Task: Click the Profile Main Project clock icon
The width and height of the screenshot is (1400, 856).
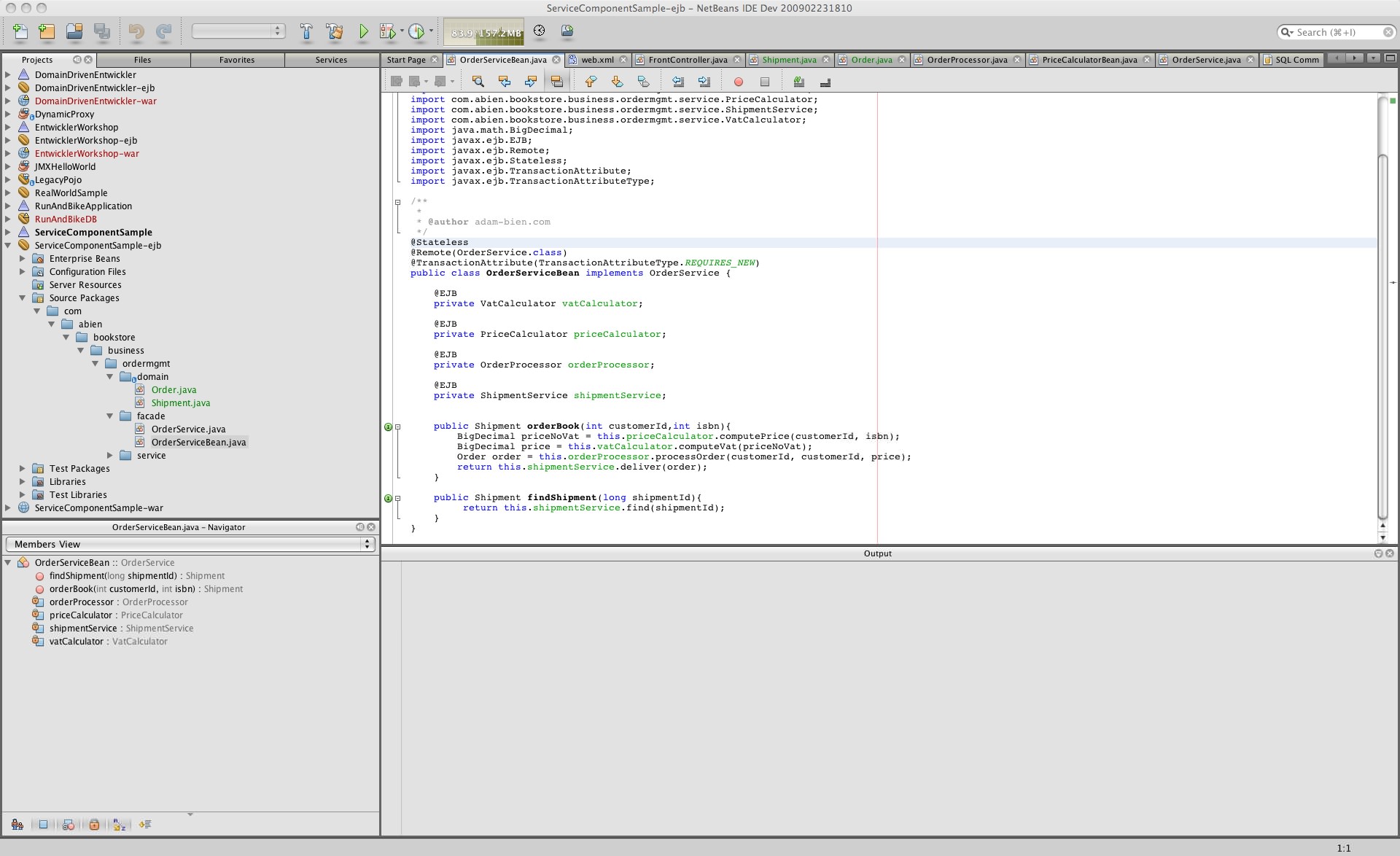Action: 416,31
